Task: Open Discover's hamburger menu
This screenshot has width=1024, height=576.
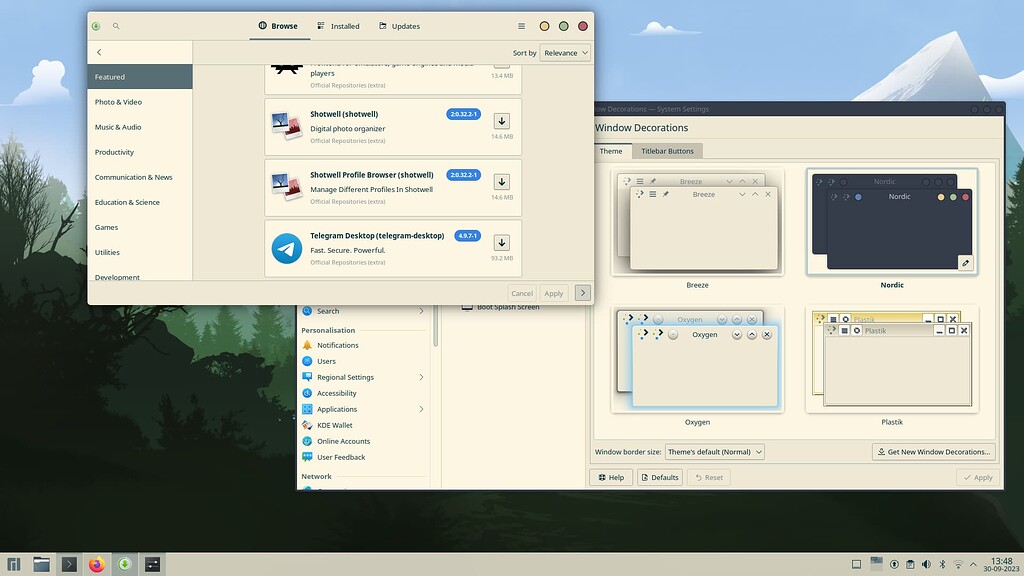Action: click(x=521, y=25)
